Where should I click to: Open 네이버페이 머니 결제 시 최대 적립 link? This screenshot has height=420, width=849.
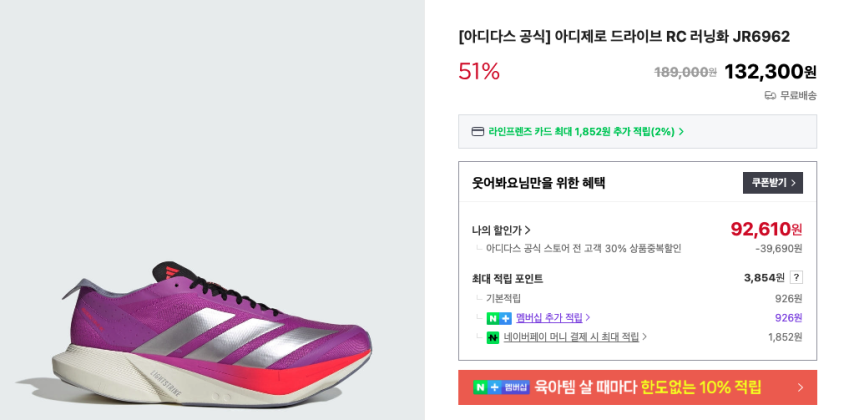[x=571, y=338]
